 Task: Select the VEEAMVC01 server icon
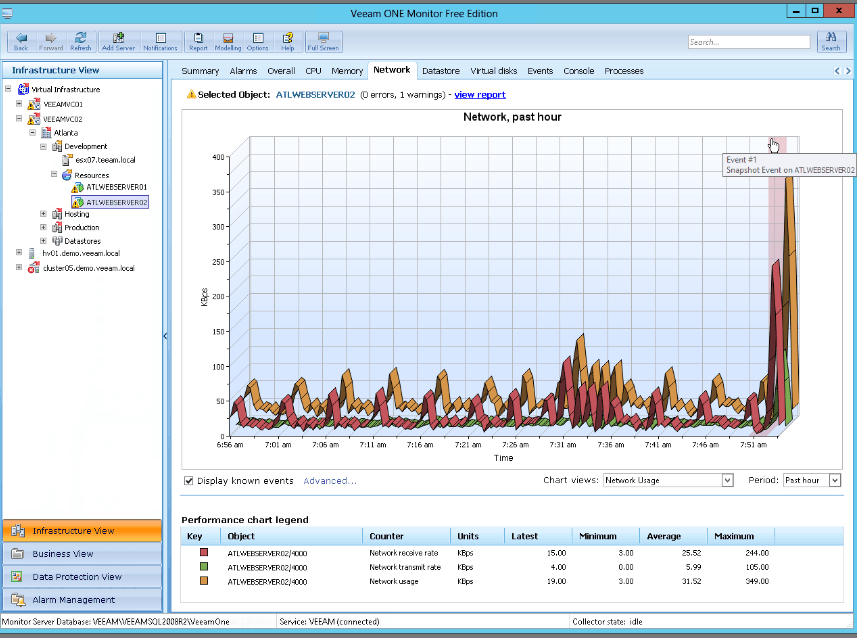[x=34, y=104]
